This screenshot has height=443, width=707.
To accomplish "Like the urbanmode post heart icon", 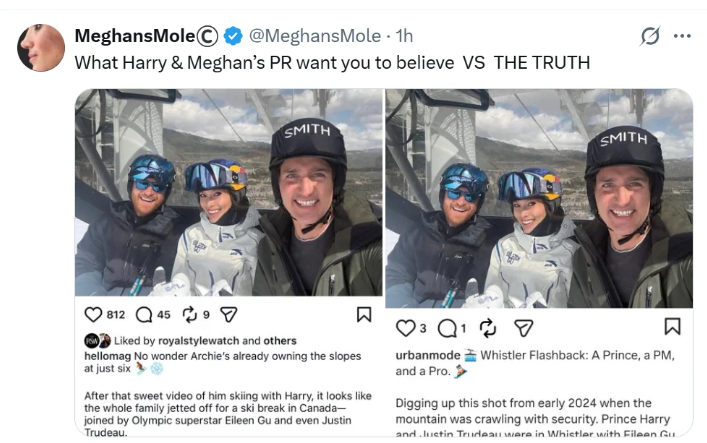I will (x=405, y=328).
